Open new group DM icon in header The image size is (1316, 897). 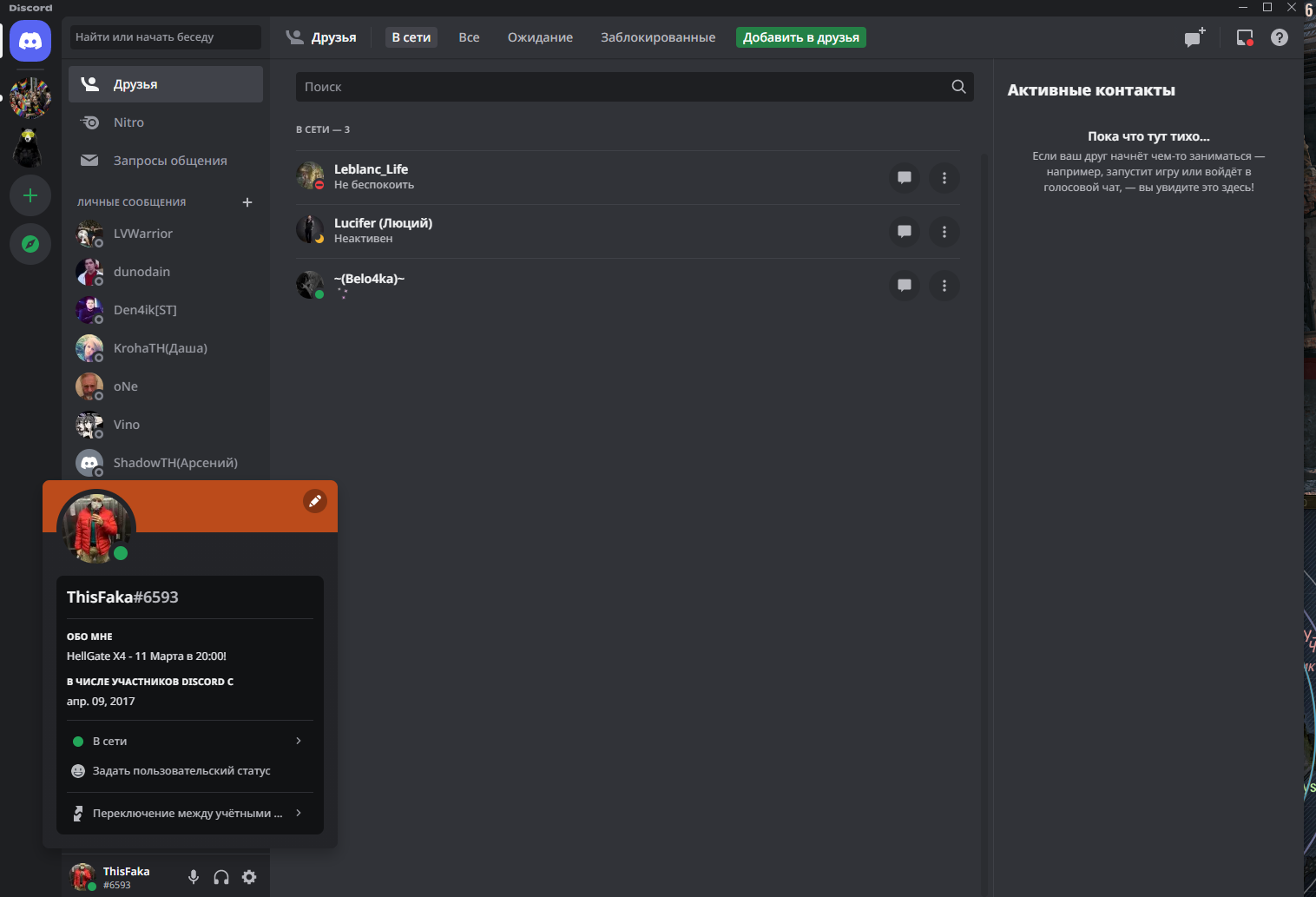(x=1195, y=37)
